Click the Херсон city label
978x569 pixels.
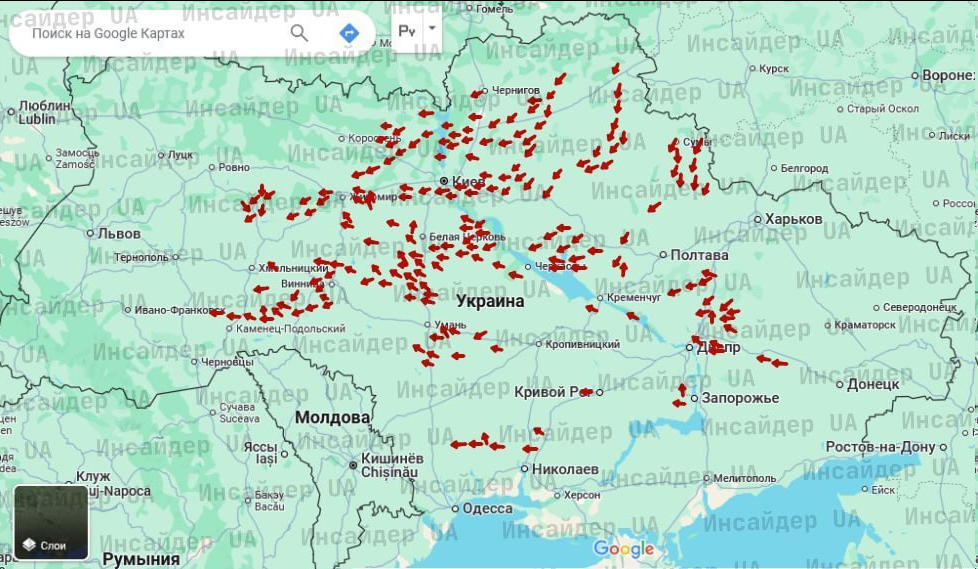click(x=582, y=495)
